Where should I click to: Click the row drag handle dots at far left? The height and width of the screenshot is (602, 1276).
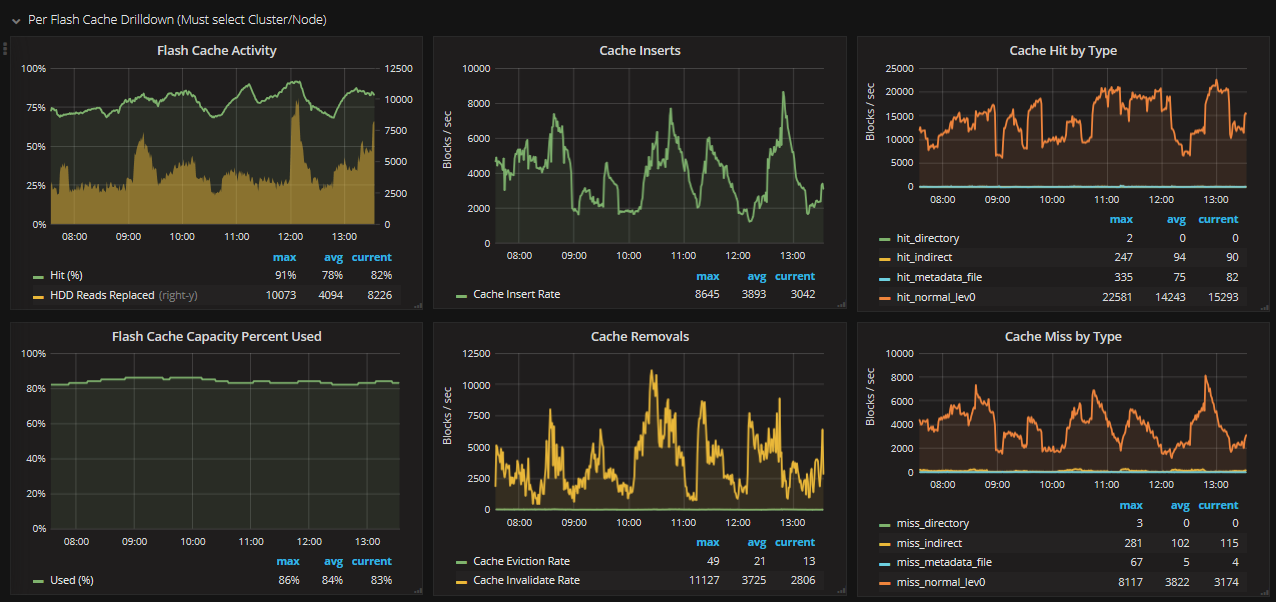[x=5, y=47]
